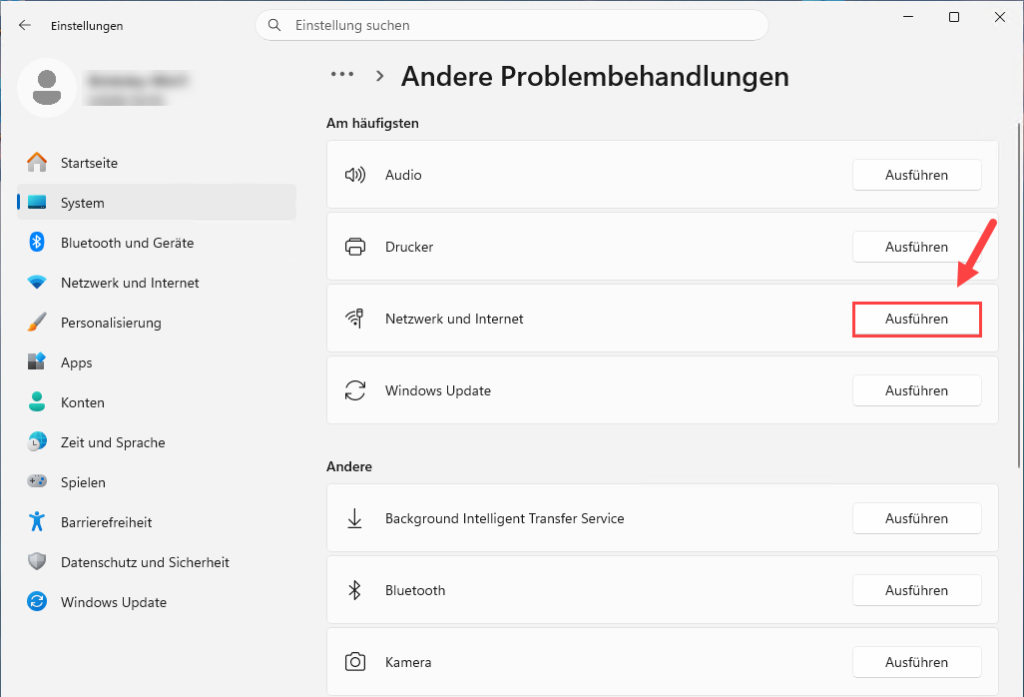Maximize the Einstellungen window
This screenshot has width=1024, height=697.
click(953, 17)
